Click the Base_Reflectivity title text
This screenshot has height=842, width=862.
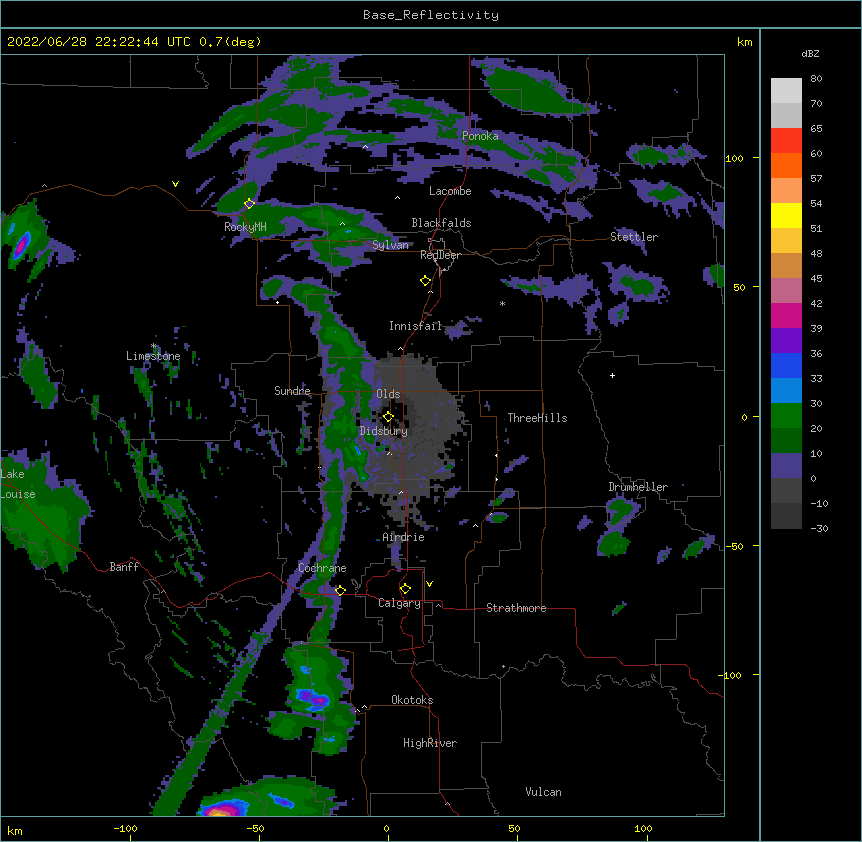coord(431,15)
